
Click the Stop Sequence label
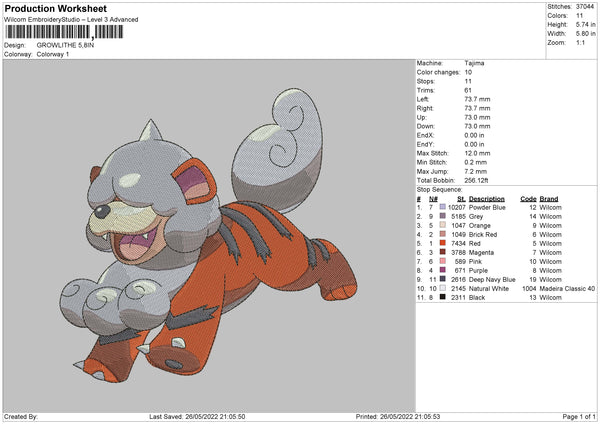[439, 189]
